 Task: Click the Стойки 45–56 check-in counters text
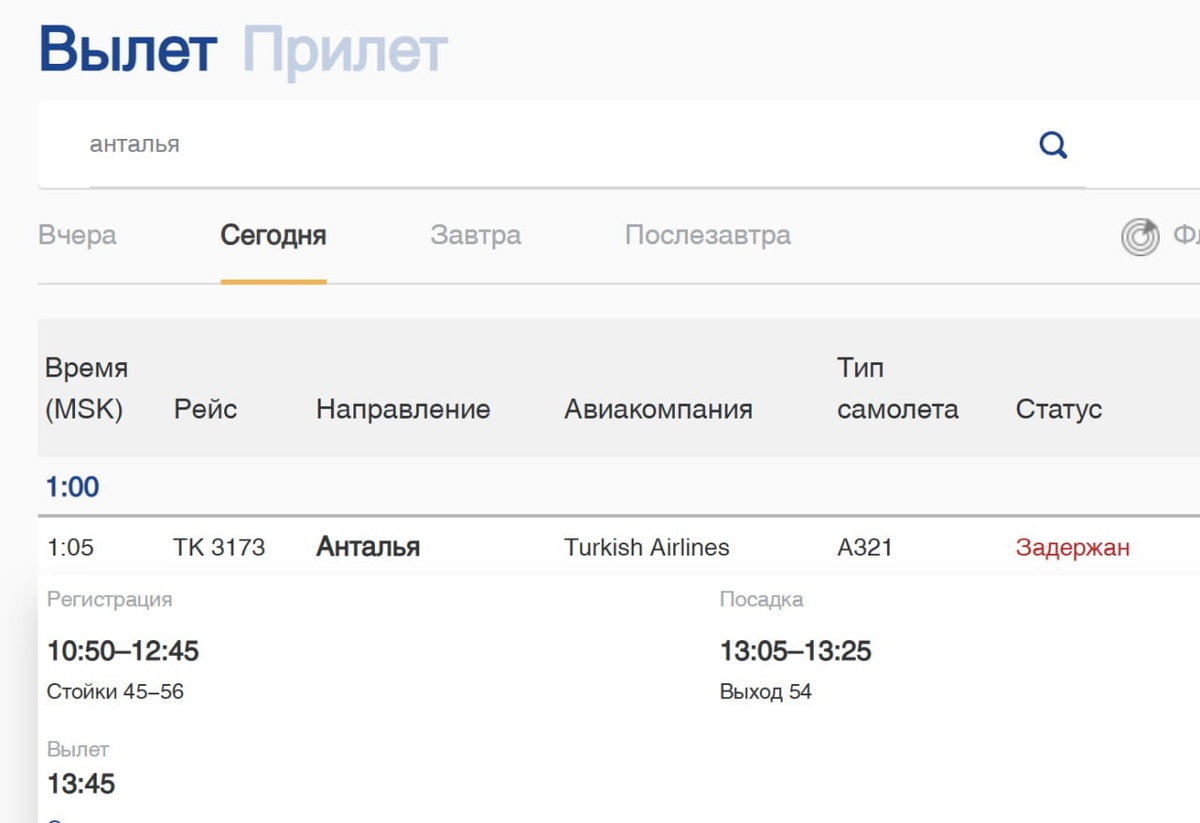click(115, 692)
